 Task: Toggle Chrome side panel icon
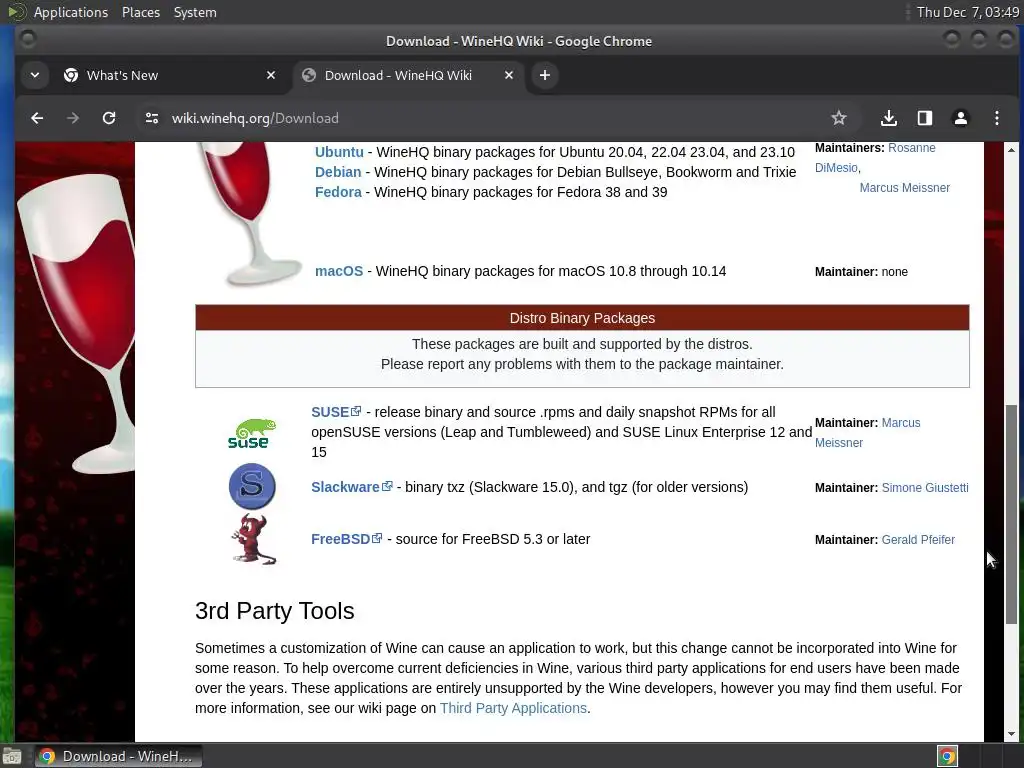coord(925,118)
